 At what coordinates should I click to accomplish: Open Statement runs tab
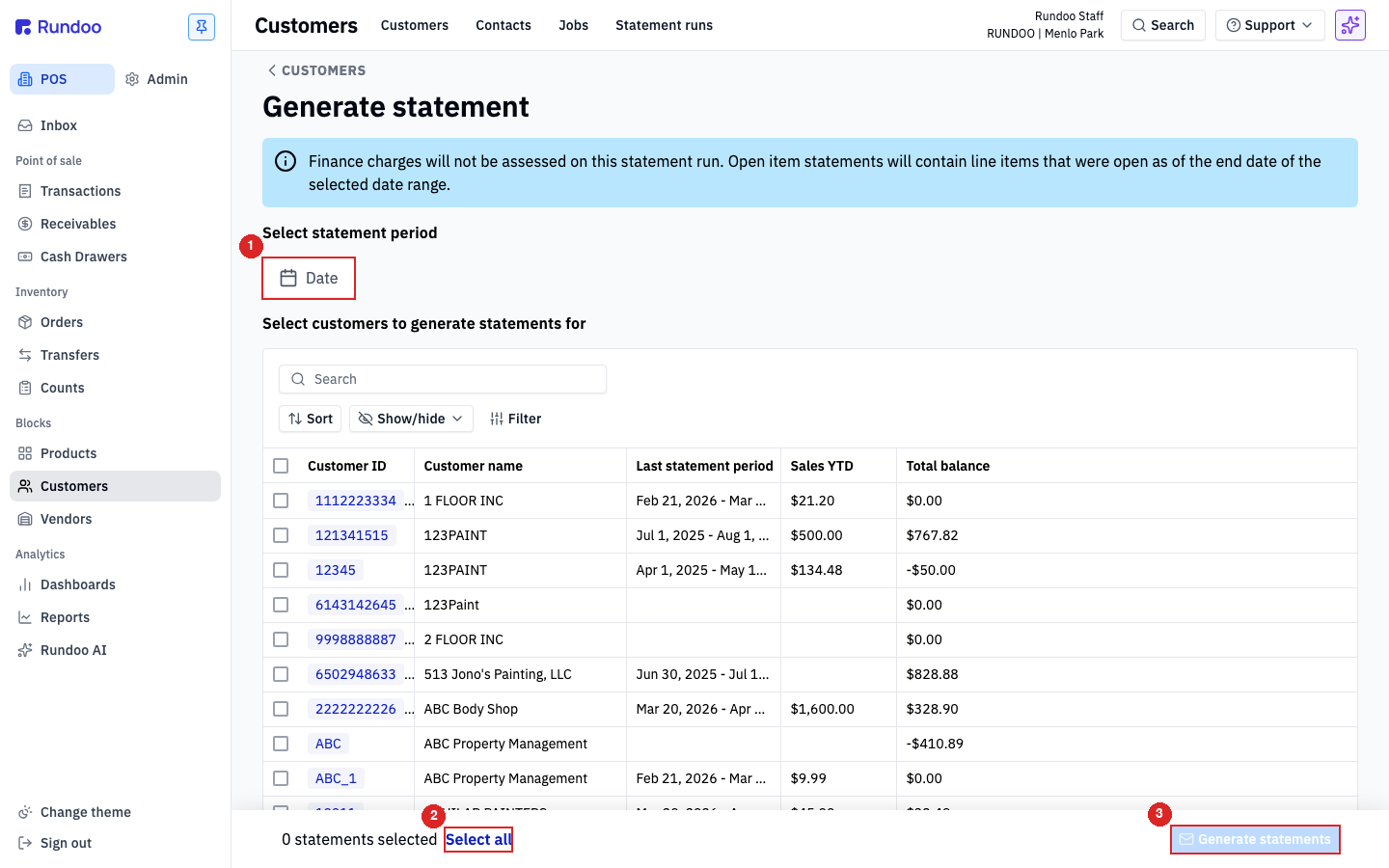tap(664, 25)
